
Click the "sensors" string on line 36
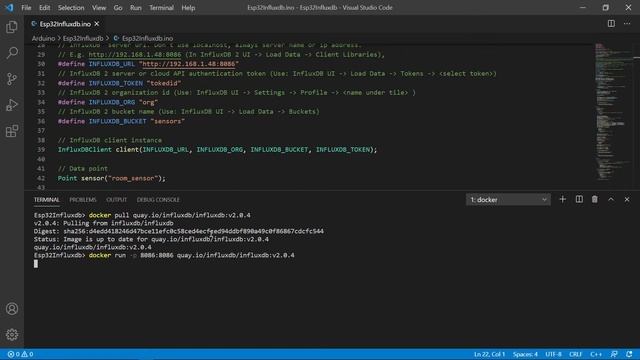167,121
